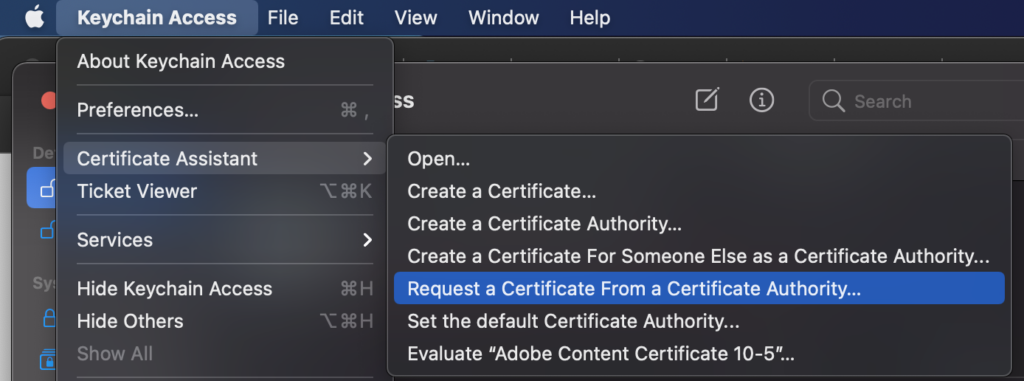Select About Keychain Access
The image size is (1024, 381).
coord(225,61)
